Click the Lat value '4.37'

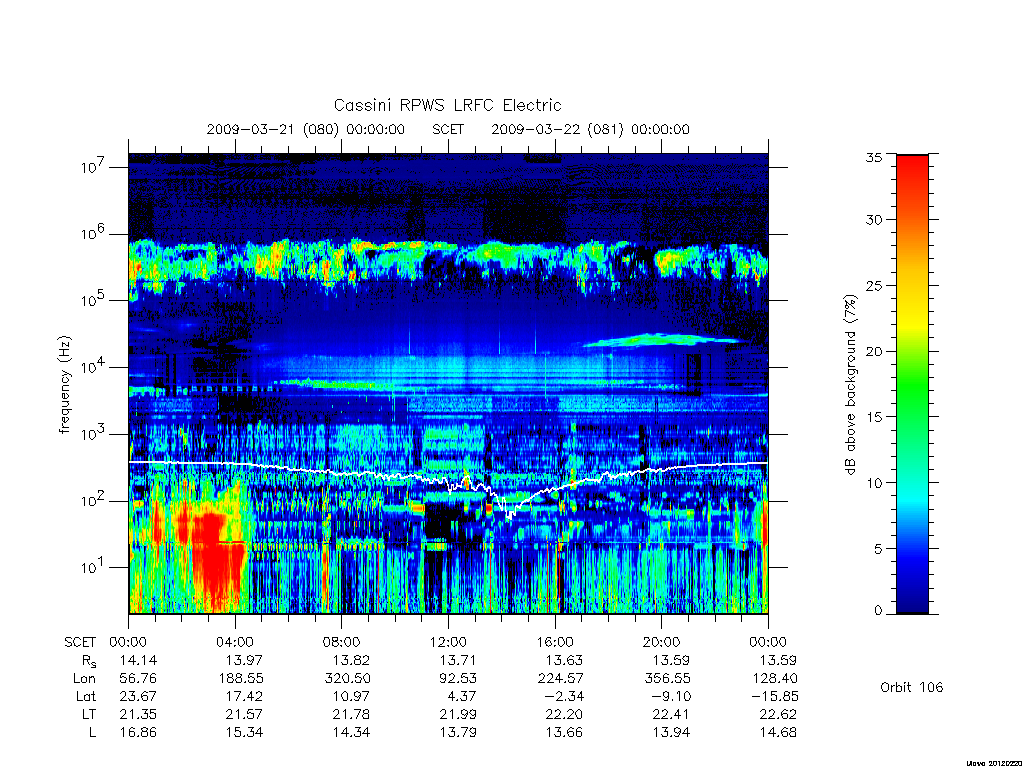pyautogui.click(x=462, y=696)
